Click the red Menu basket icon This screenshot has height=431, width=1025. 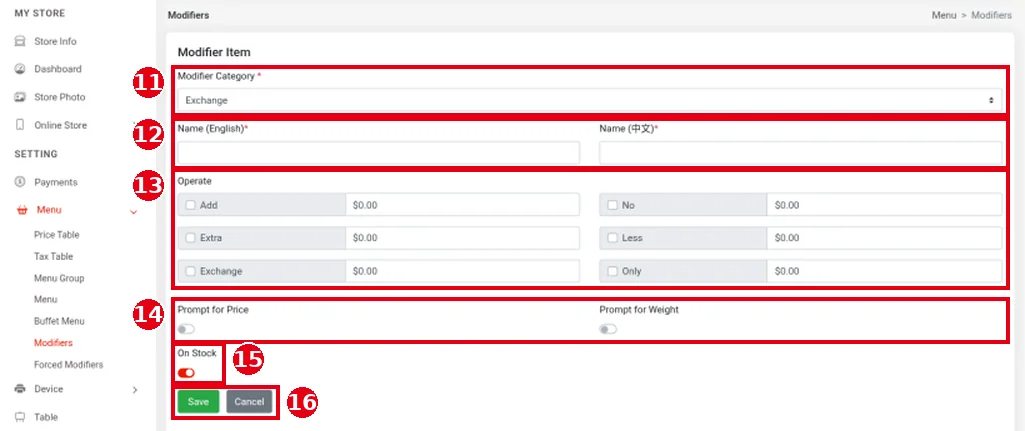click(x=22, y=210)
